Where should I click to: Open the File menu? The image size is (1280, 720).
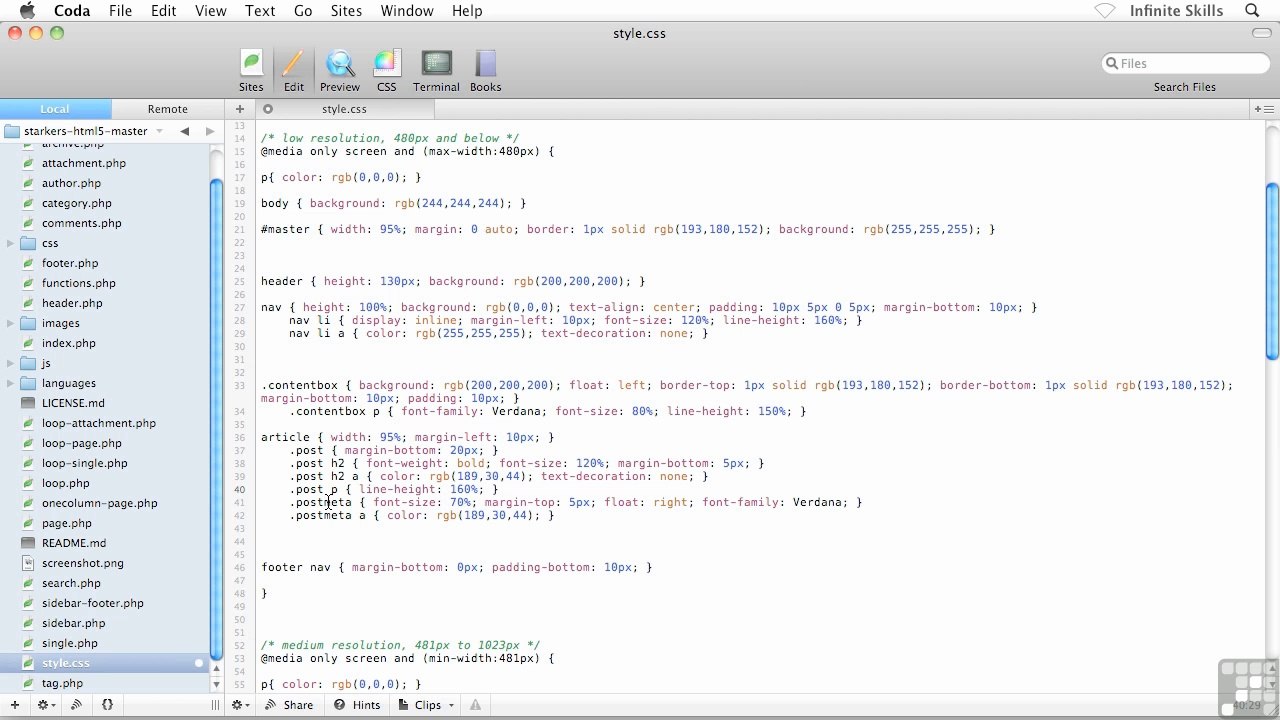pos(120,11)
